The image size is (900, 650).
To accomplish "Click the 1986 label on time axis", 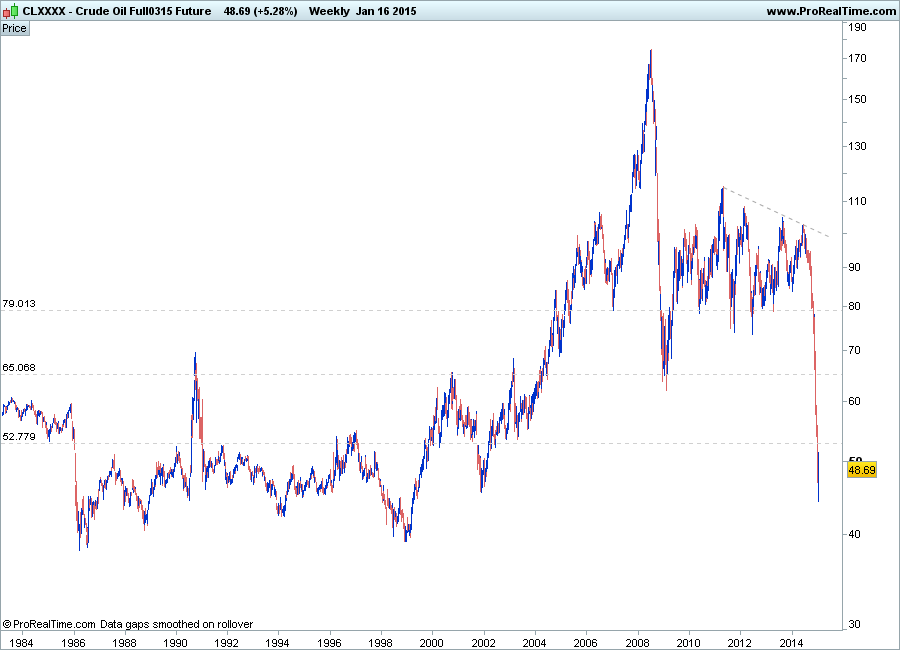I will click(73, 643).
